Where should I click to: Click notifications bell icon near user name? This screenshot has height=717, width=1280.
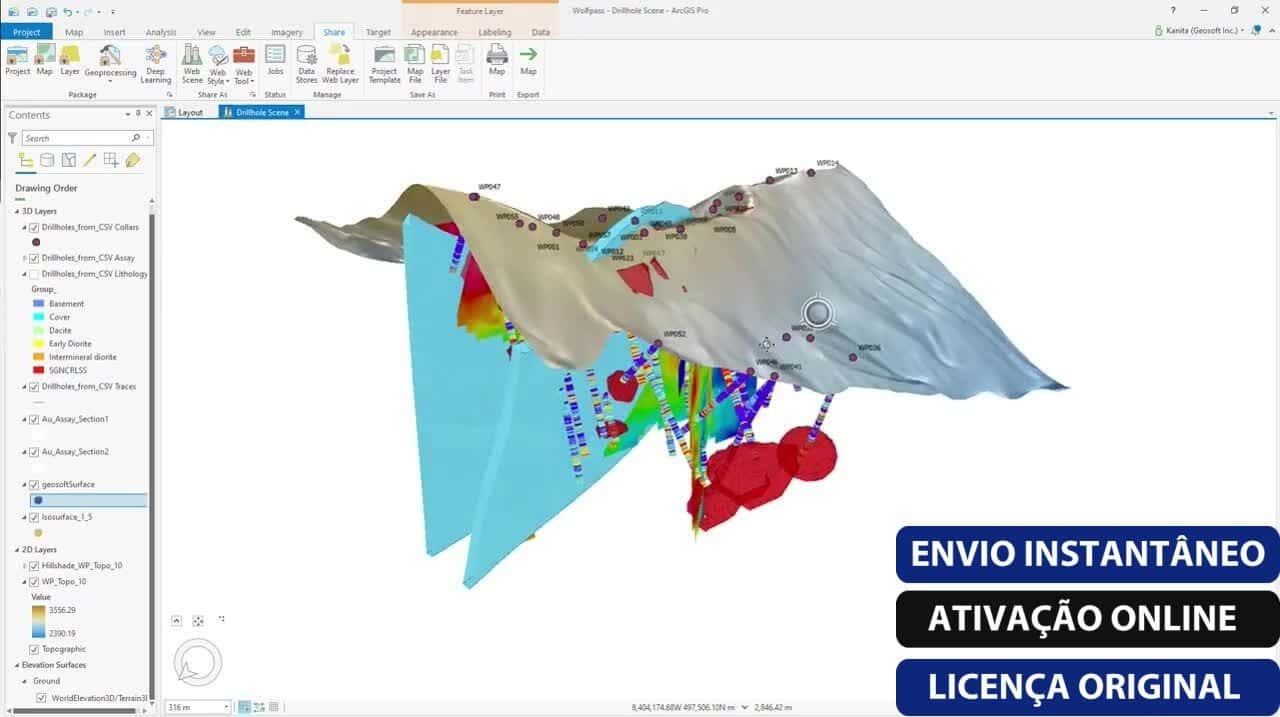pos(1256,31)
